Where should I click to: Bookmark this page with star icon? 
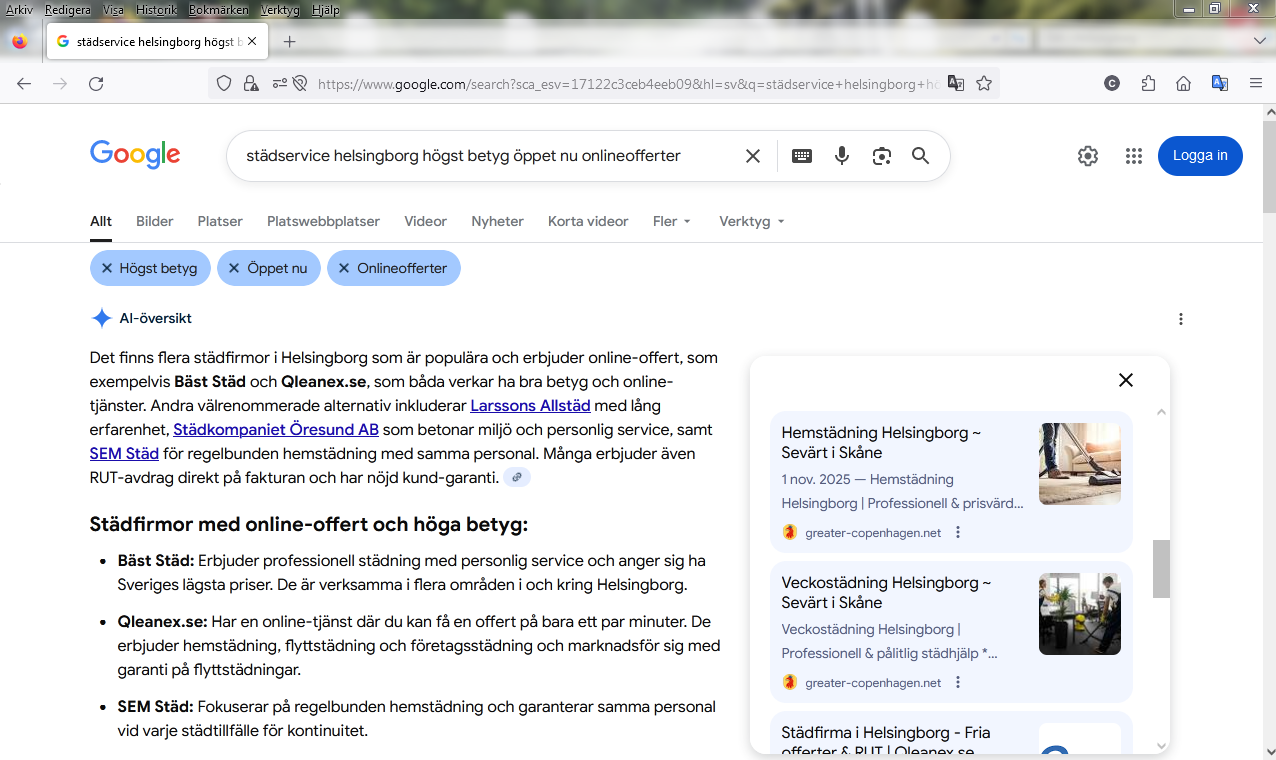[x=984, y=84]
